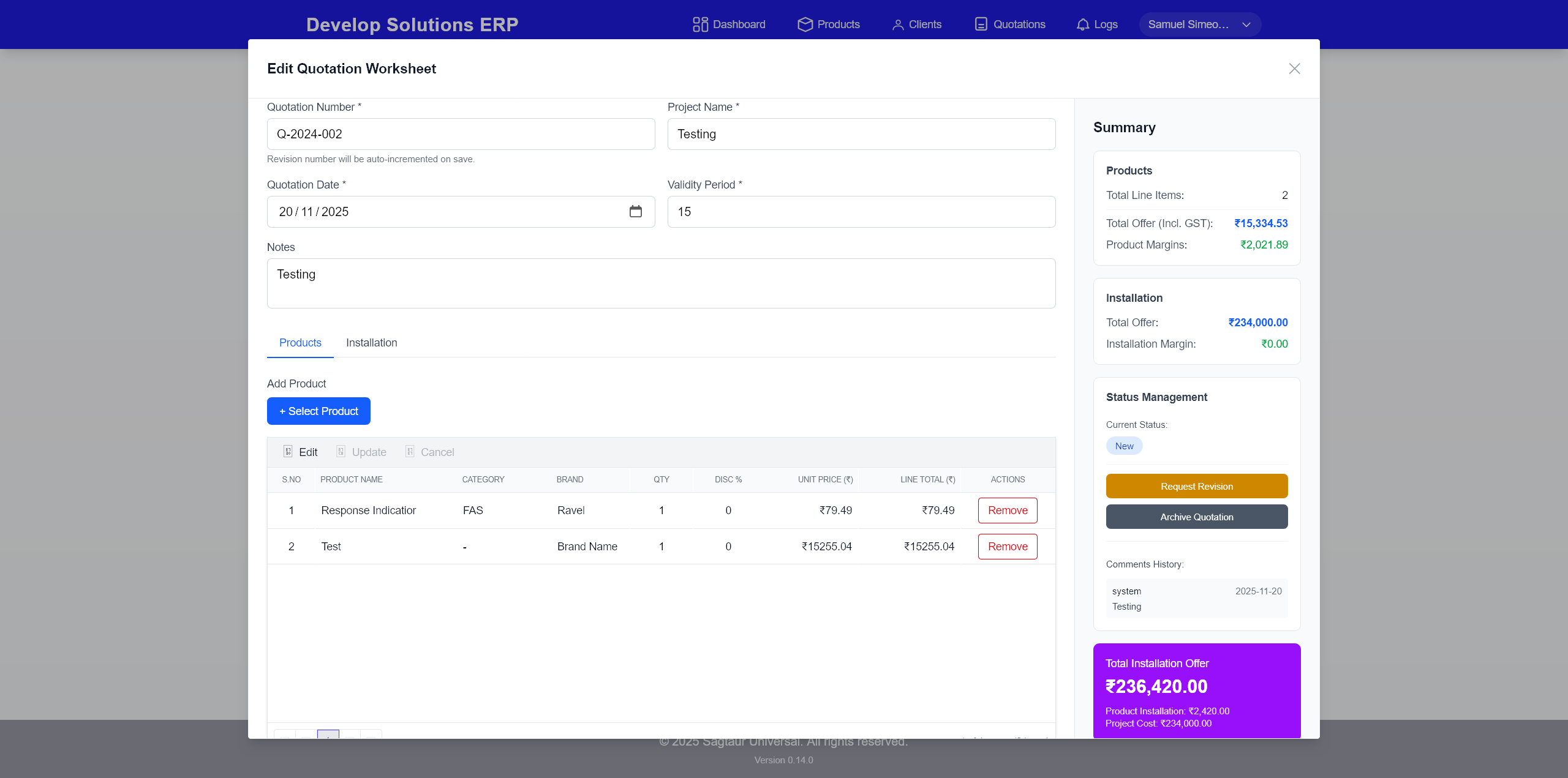Click the Archive Quotation button
1568x778 pixels.
(1196, 517)
